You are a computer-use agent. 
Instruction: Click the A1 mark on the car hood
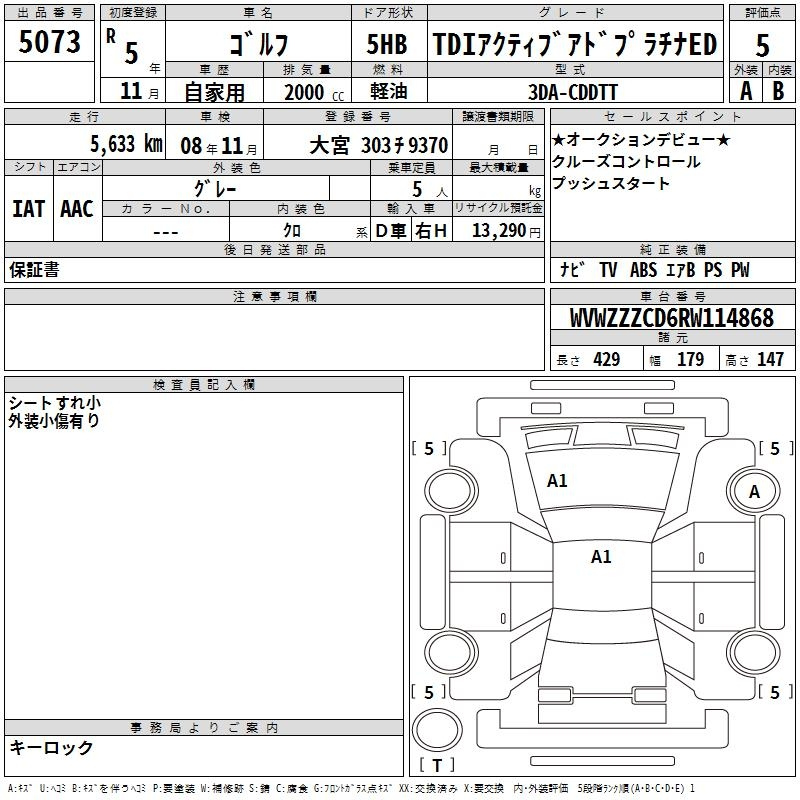(557, 481)
